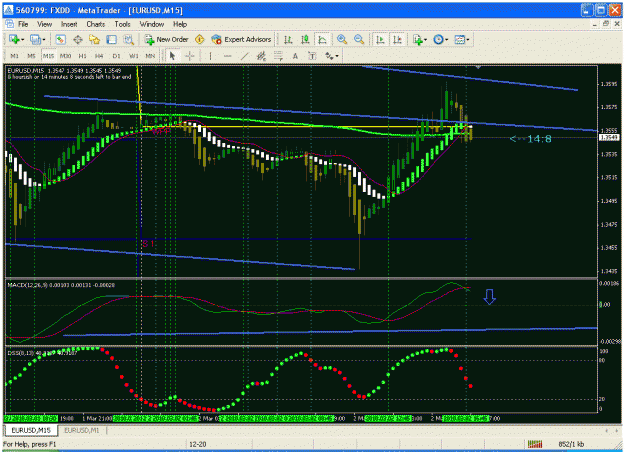
Task: Switch timeframe to H4
Action: [x=99, y=56]
